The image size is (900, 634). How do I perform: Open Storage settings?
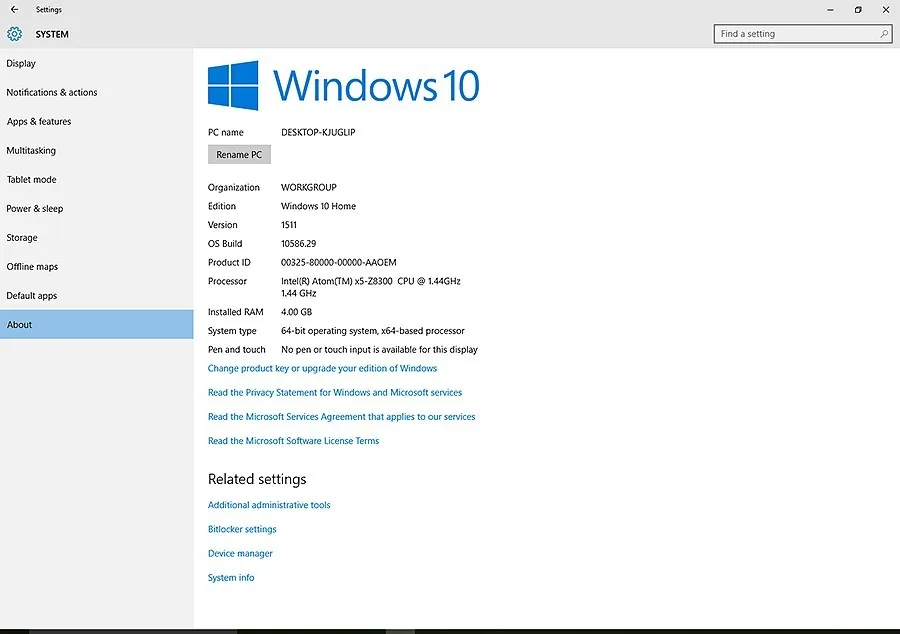[x=96, y=238]
